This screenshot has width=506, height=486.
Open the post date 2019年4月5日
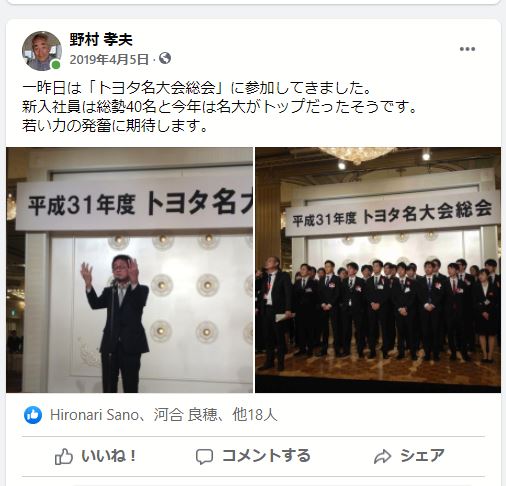pos(109,59)
